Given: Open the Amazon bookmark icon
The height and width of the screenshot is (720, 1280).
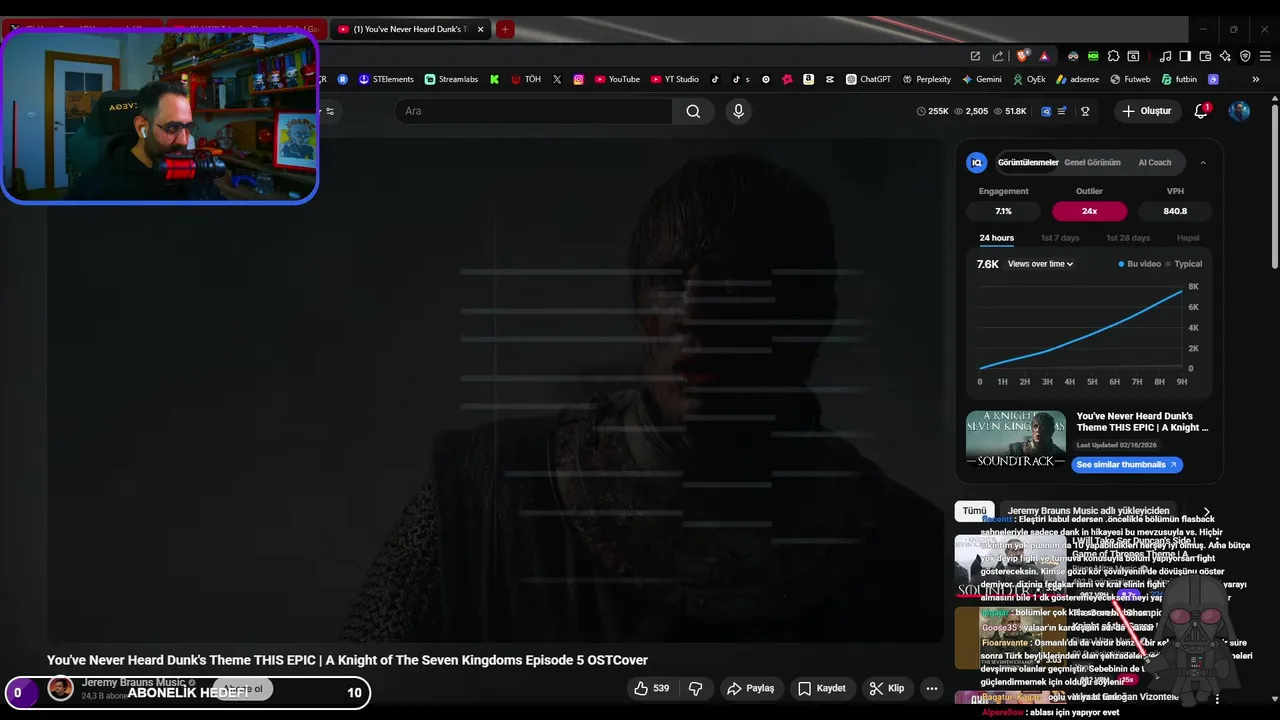Looking at the screenshot, I should (x=808, y=79).
